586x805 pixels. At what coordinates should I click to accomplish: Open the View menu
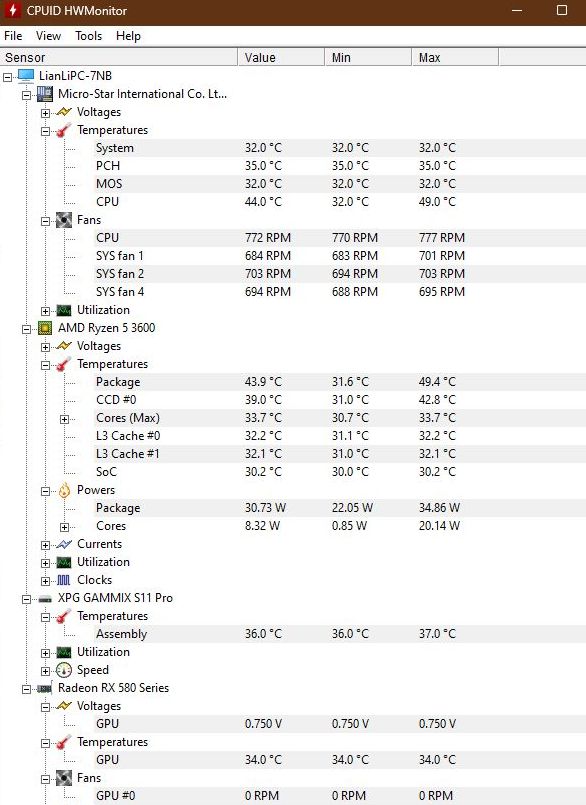coord(48,36)
